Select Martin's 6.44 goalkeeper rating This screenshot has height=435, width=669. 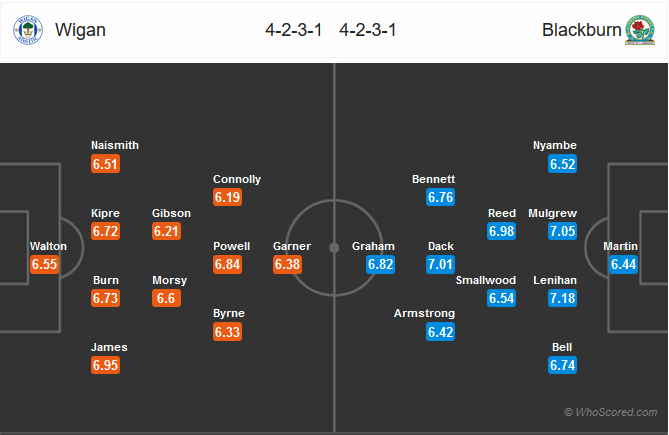click(623, 264)
